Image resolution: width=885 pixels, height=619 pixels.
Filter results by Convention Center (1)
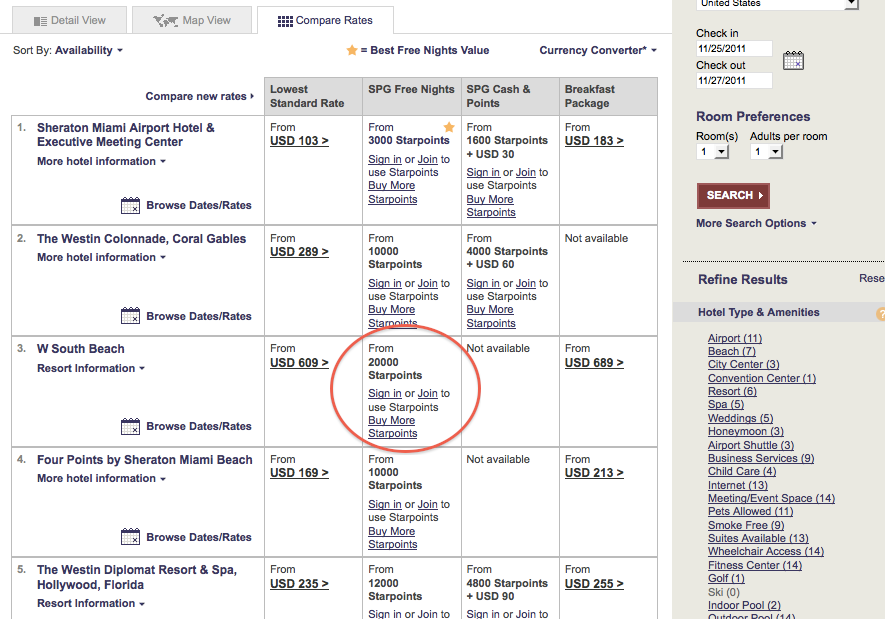(x=762, y=378)
